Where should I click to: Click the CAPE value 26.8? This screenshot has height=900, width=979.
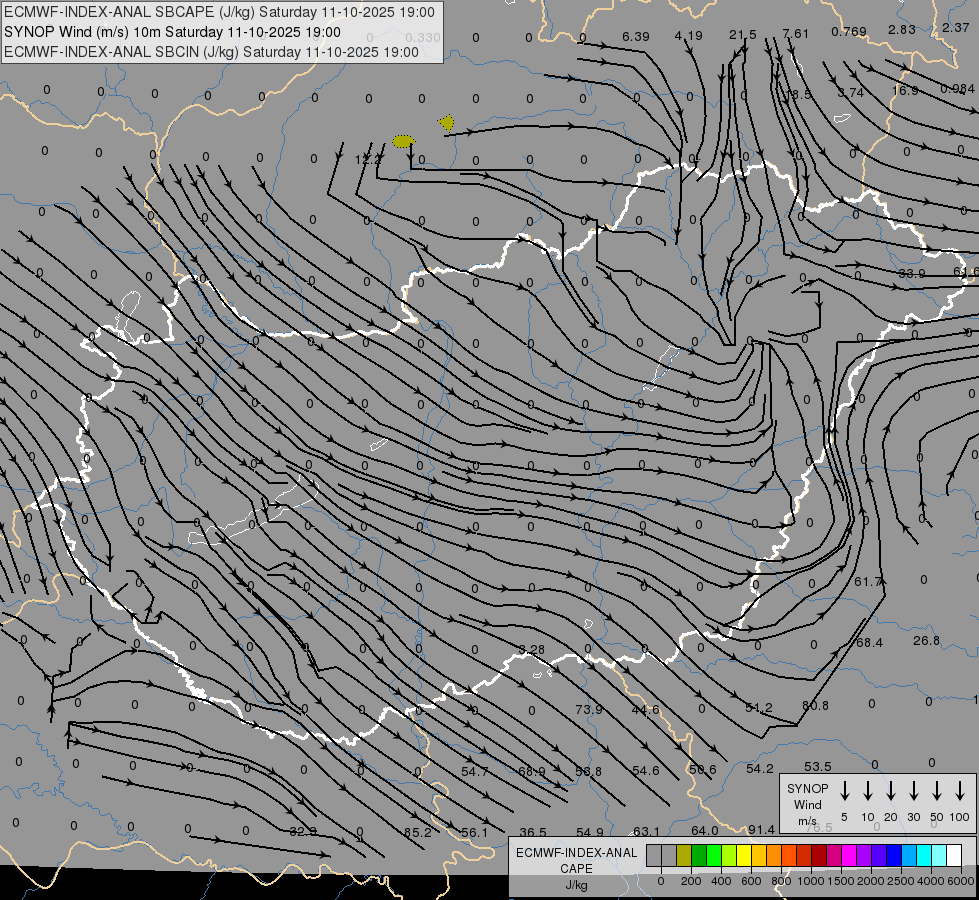click(x=926, y=641)
